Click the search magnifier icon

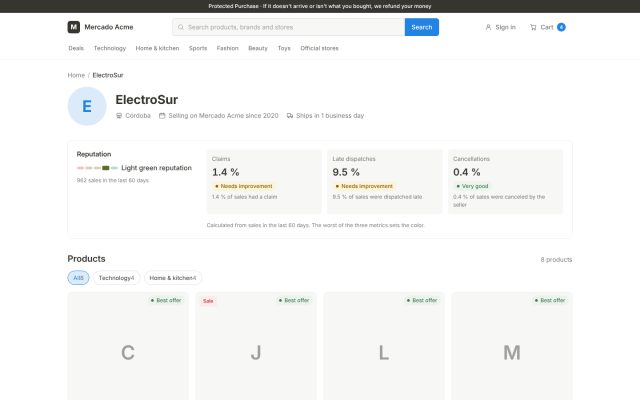tap(181, 27)
